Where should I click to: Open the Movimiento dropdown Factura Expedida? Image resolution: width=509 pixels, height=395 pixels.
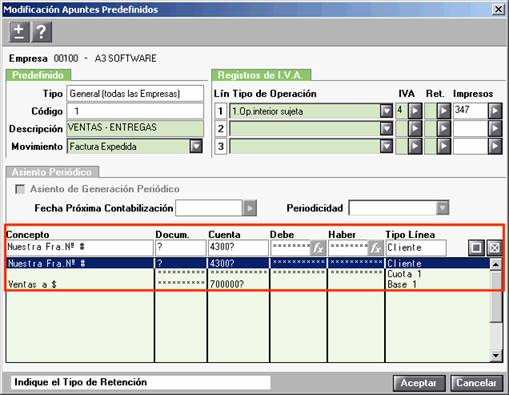(196, 146)
